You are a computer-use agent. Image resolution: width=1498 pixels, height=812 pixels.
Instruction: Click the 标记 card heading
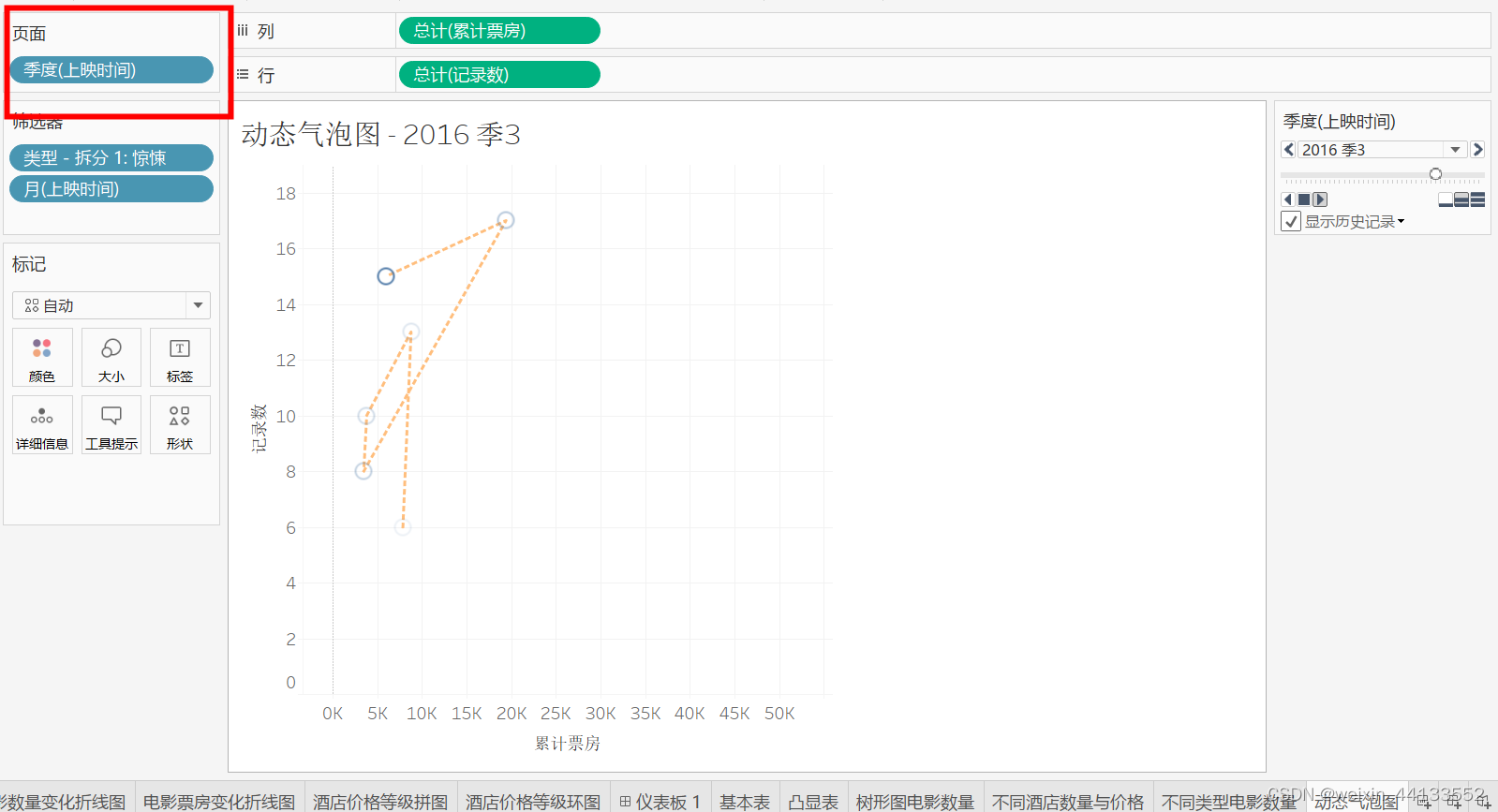29,264
